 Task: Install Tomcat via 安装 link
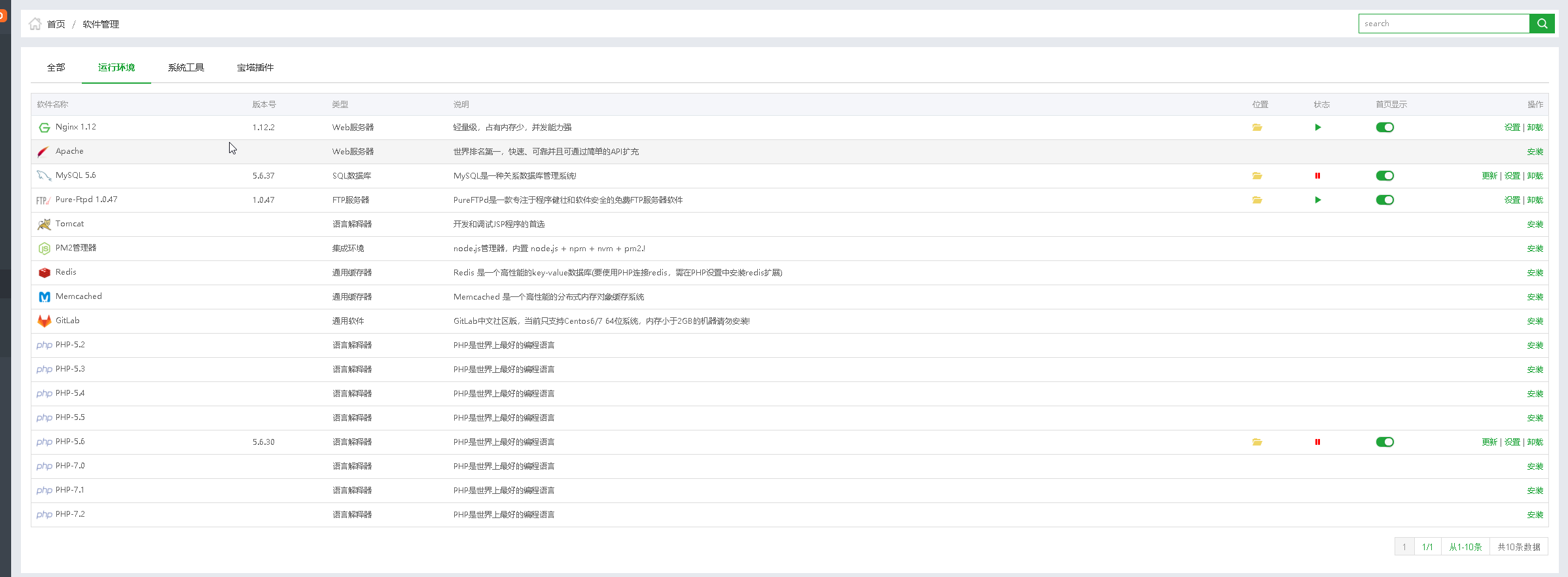click(x=1535, y=224)
